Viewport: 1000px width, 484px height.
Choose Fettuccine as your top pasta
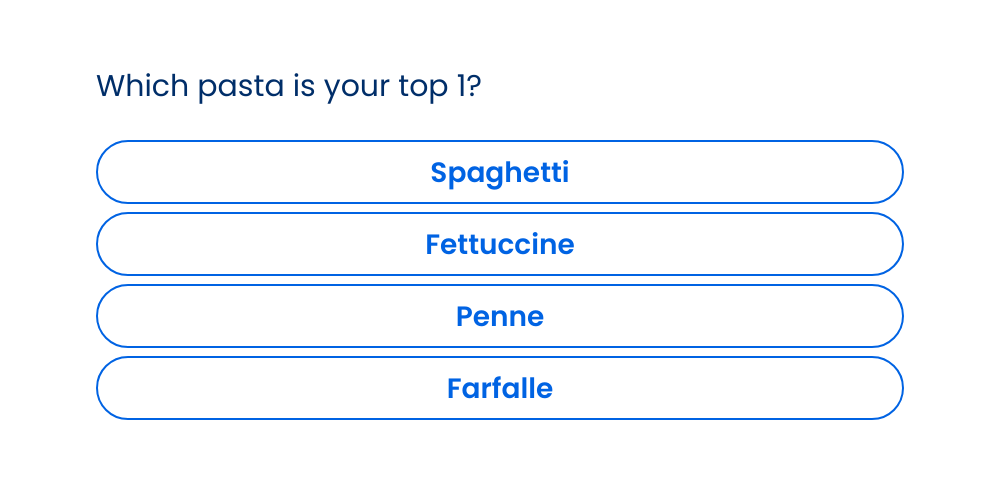tap(500, 244)
